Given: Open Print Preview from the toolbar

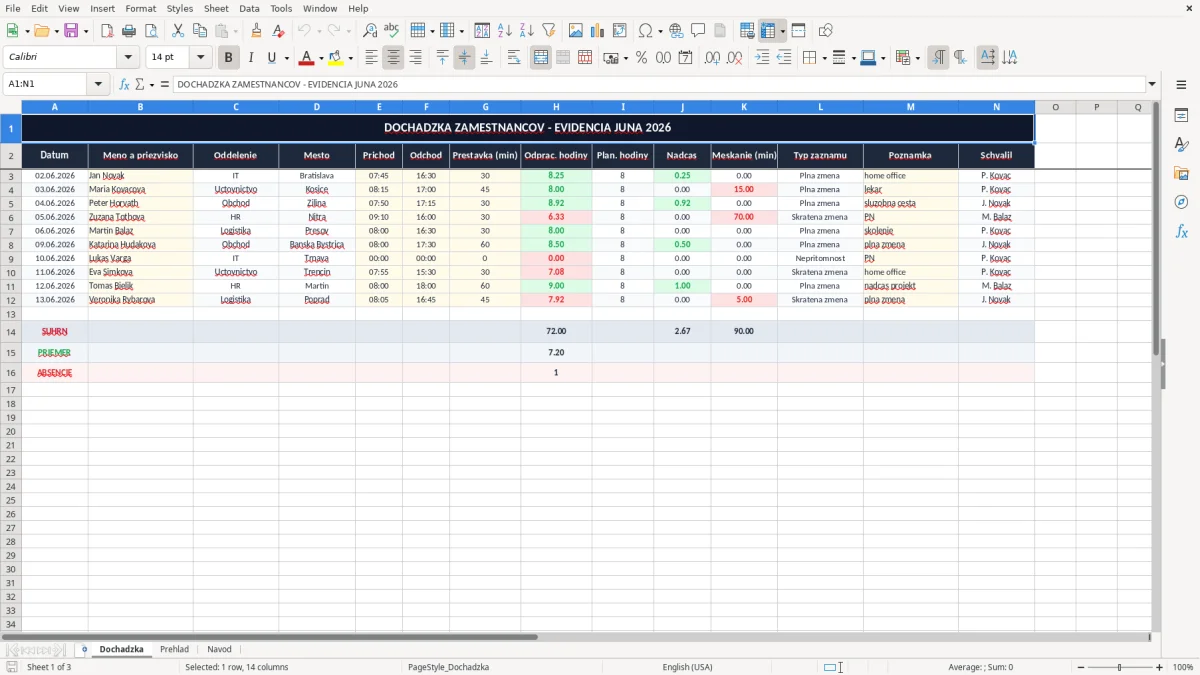Looking at the screenshot, I should pos(151,31).
